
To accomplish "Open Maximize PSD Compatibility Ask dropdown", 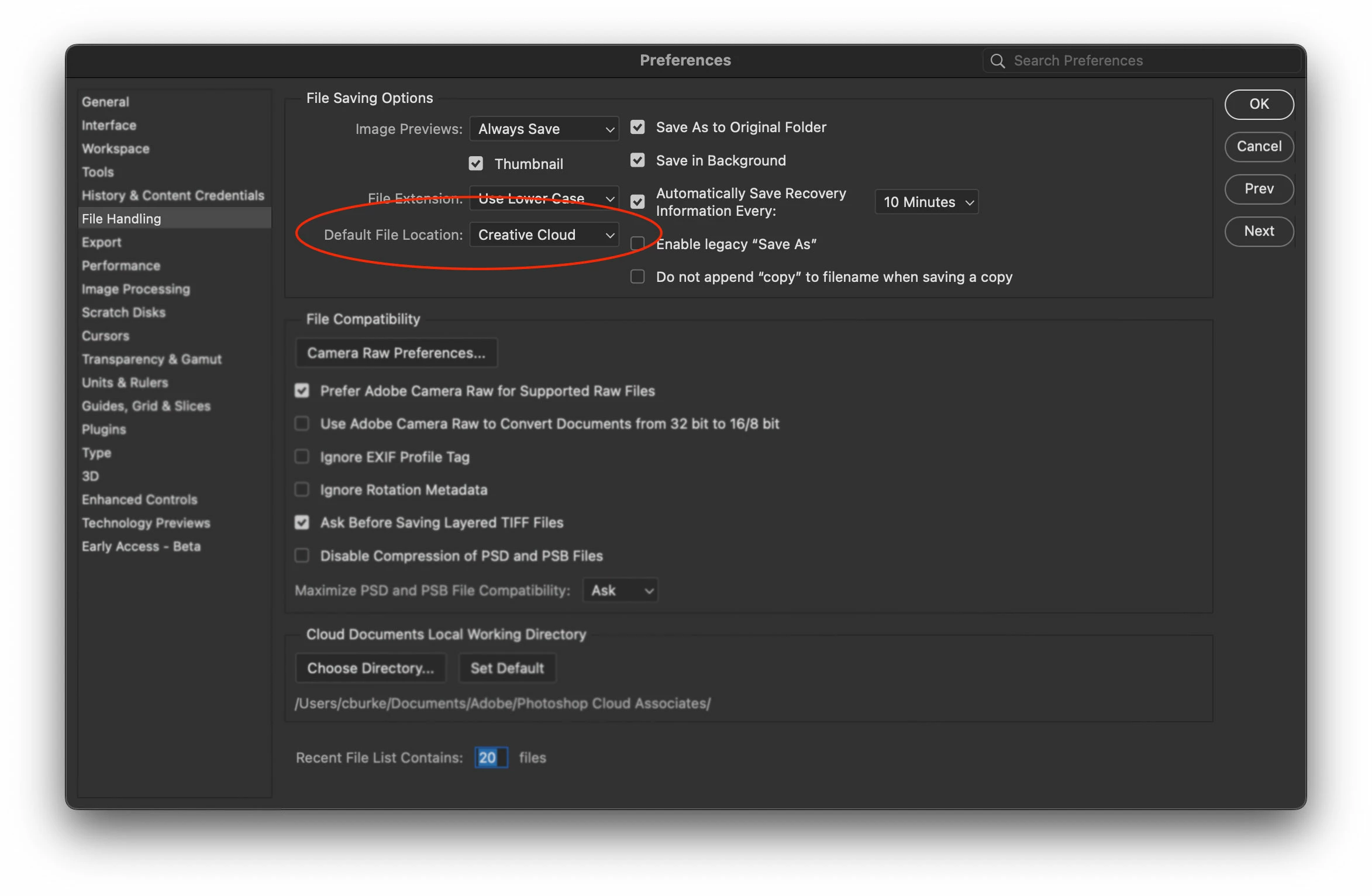I will pos(620,590).
